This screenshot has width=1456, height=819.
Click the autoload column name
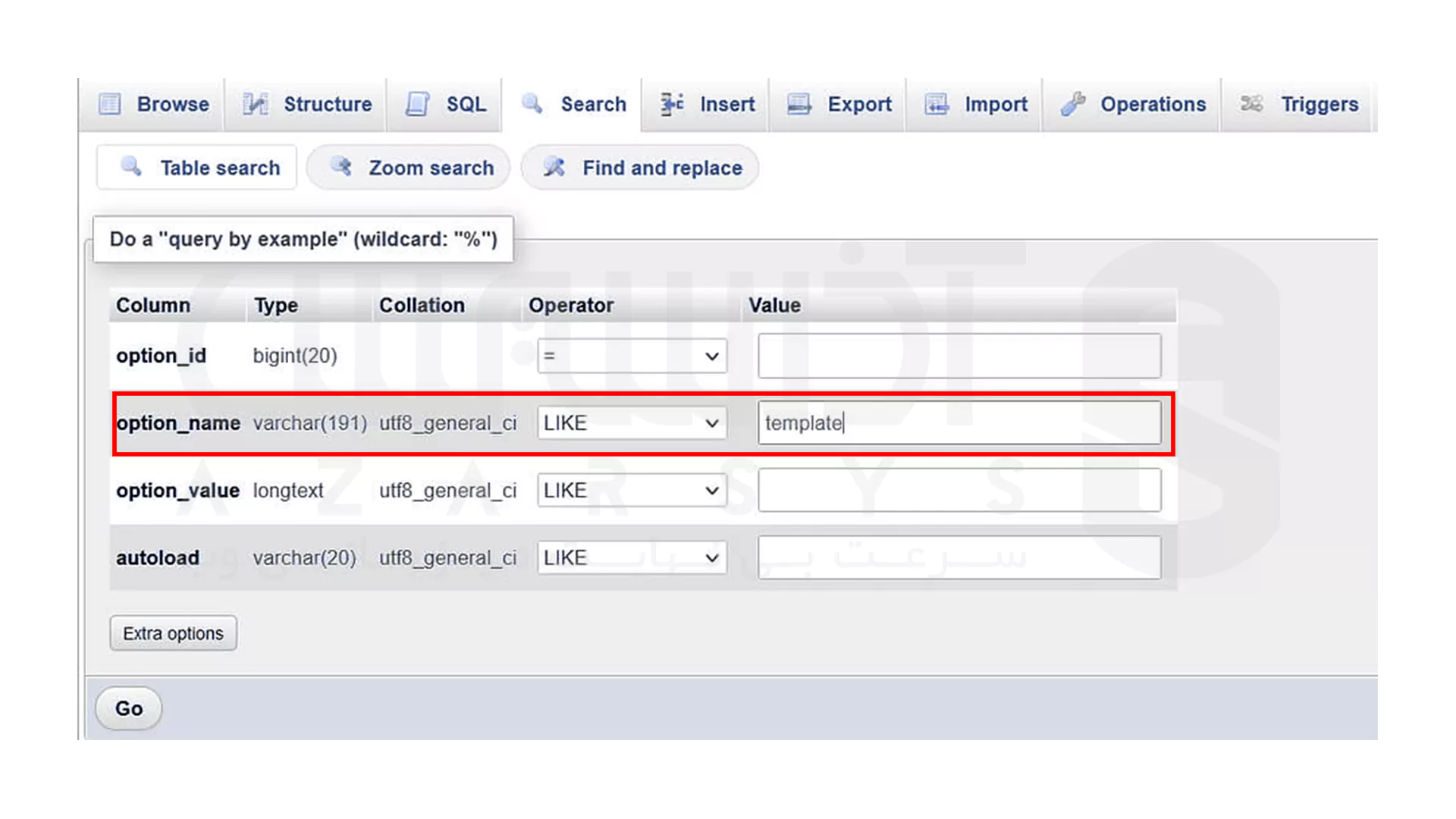158,558
